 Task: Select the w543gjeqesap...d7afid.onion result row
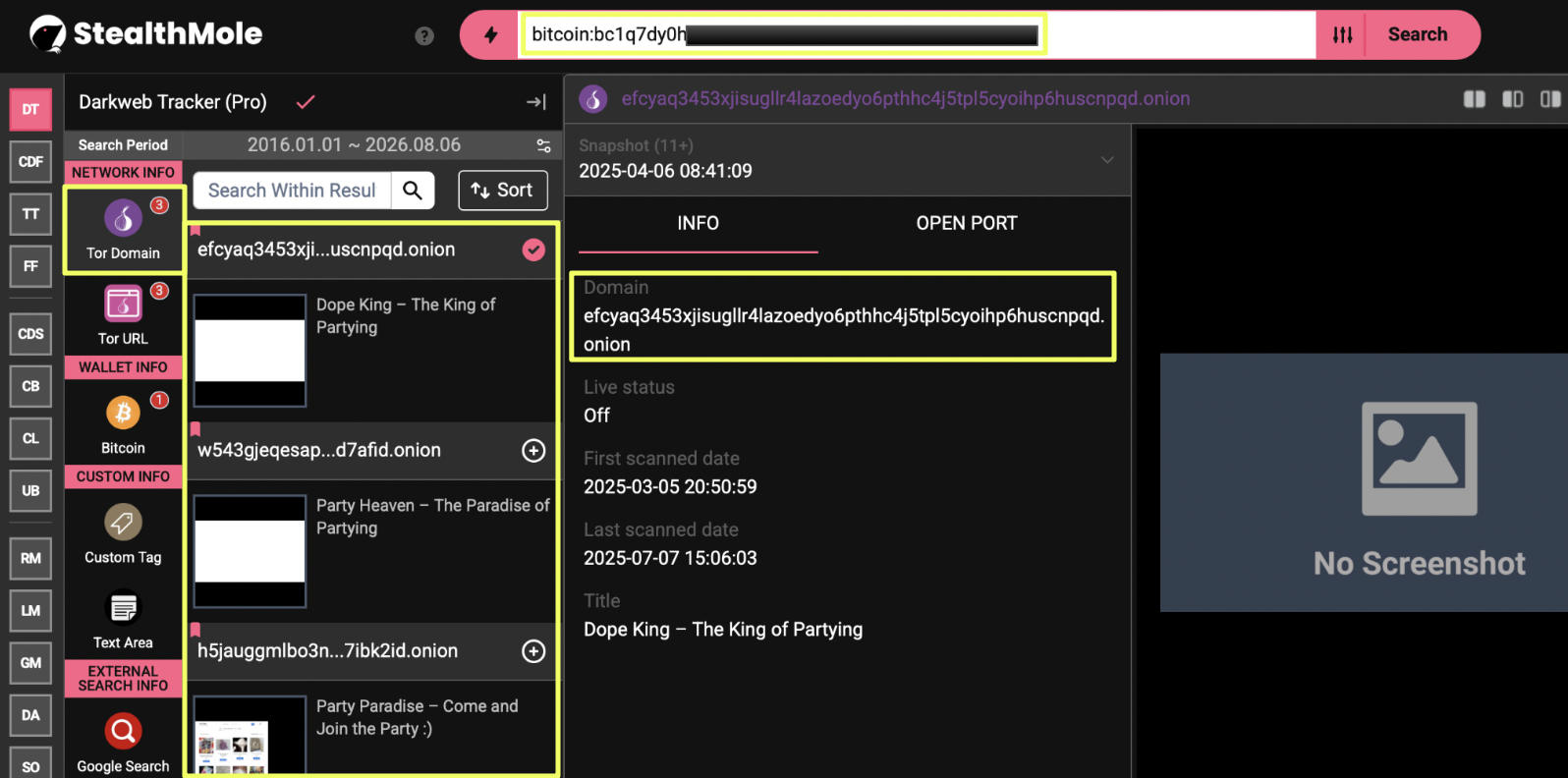click(x=371, y=450)
